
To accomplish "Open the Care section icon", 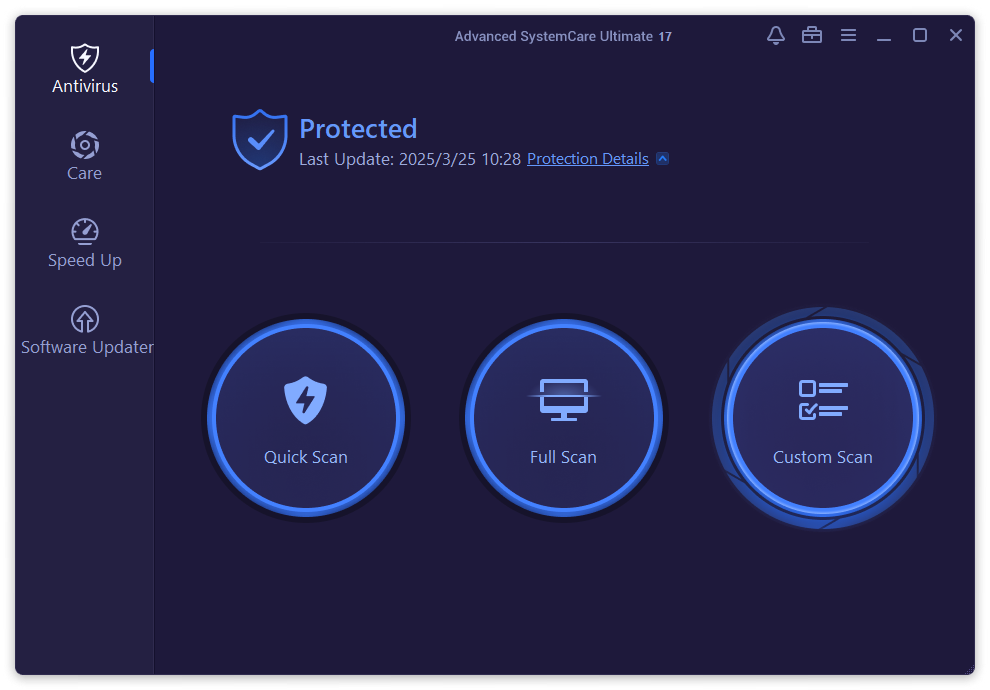I will [x=85, y=145].
